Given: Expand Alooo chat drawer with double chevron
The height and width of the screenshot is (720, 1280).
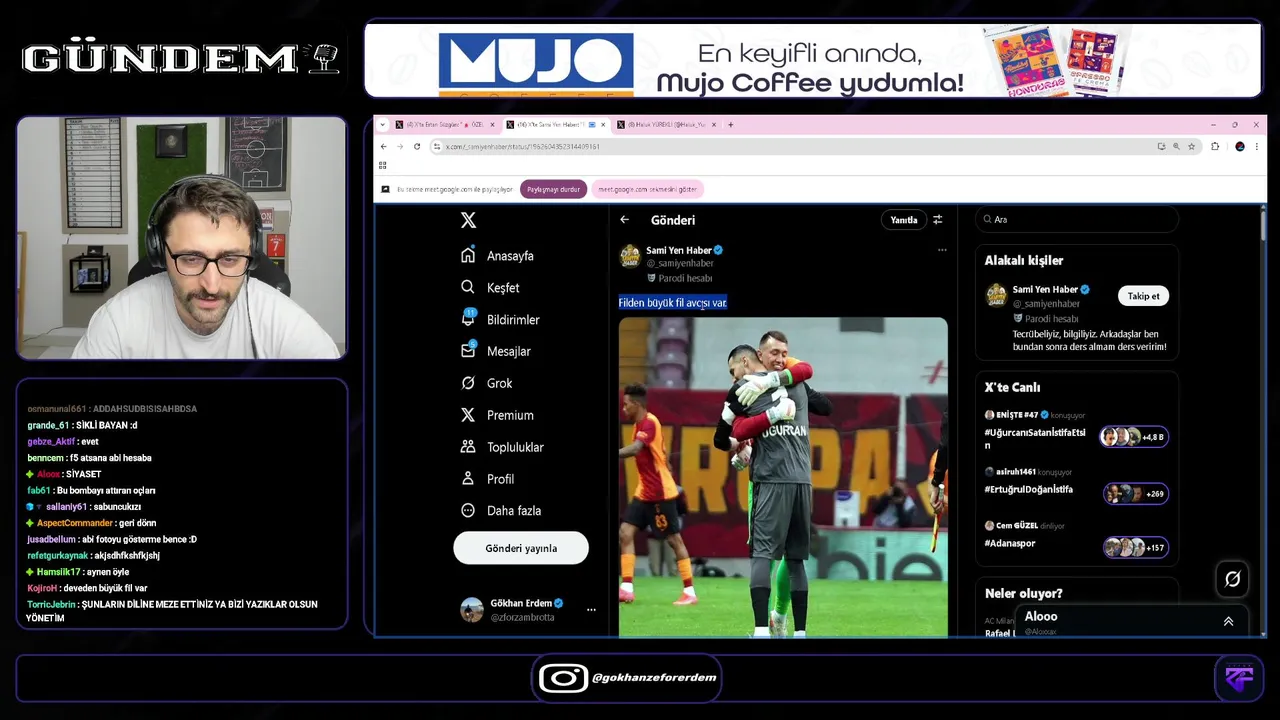Looking at the screenshot, I should (1228, 621).
